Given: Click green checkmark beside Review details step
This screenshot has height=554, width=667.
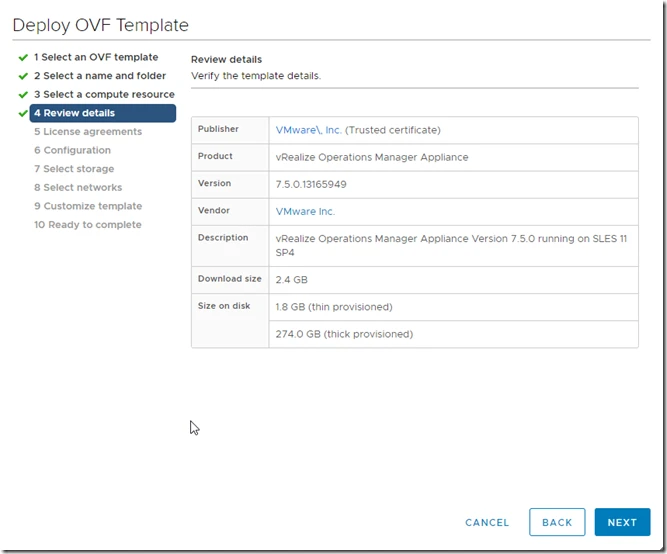Looking at the screenshot, I should pyautogui.click(x=23, y=114).
